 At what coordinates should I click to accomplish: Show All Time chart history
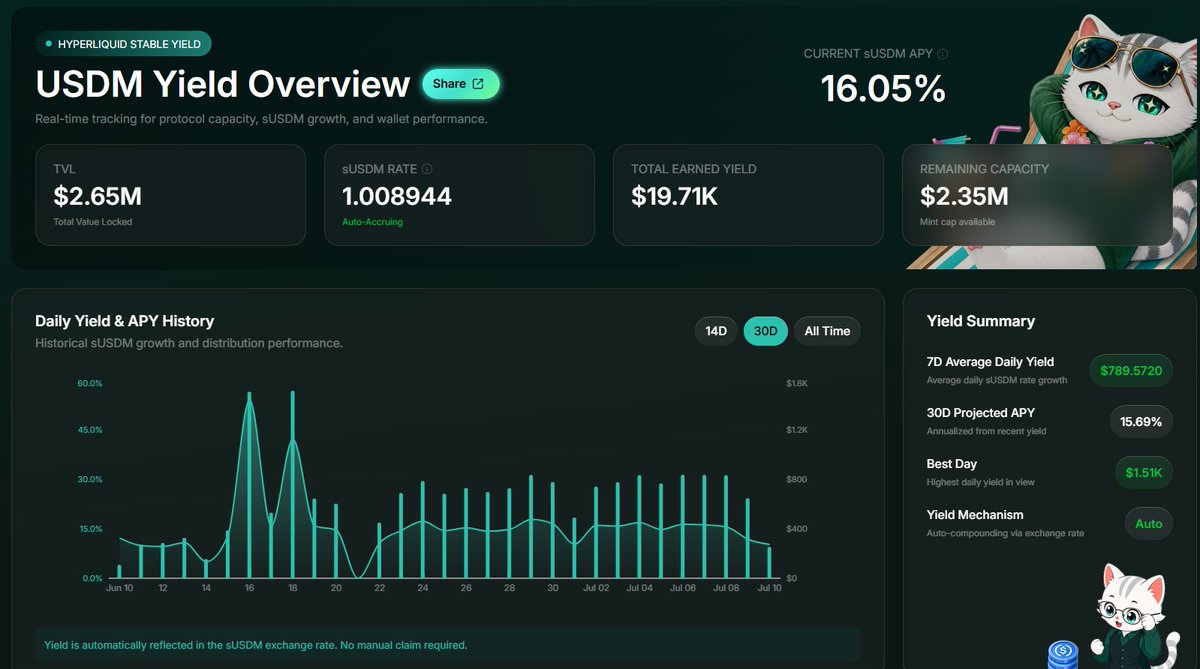point(827,331)
